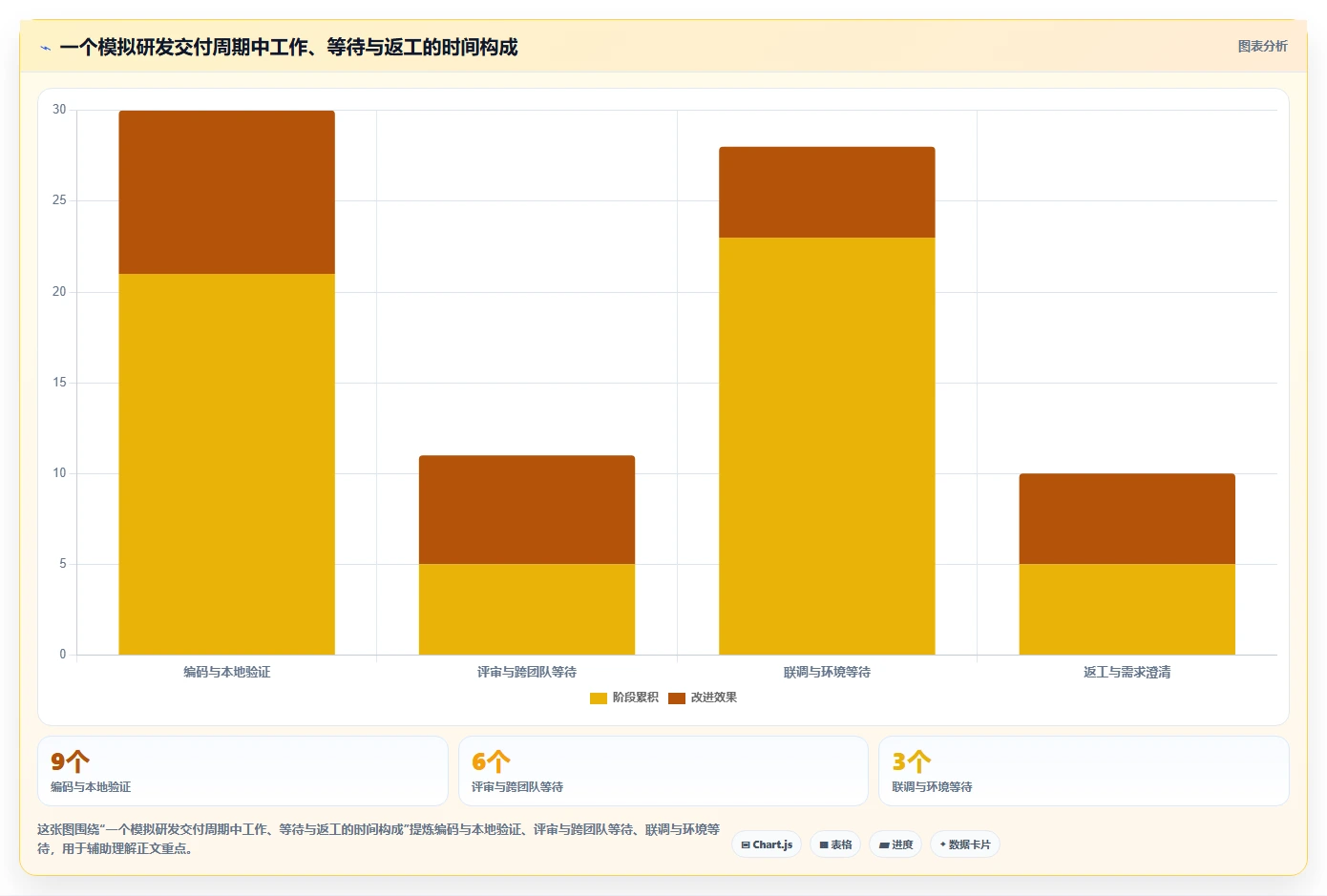Screen dimensions: 1327x896
Task: Click the 图表分析 label in the header
Action: point(1262,46)
